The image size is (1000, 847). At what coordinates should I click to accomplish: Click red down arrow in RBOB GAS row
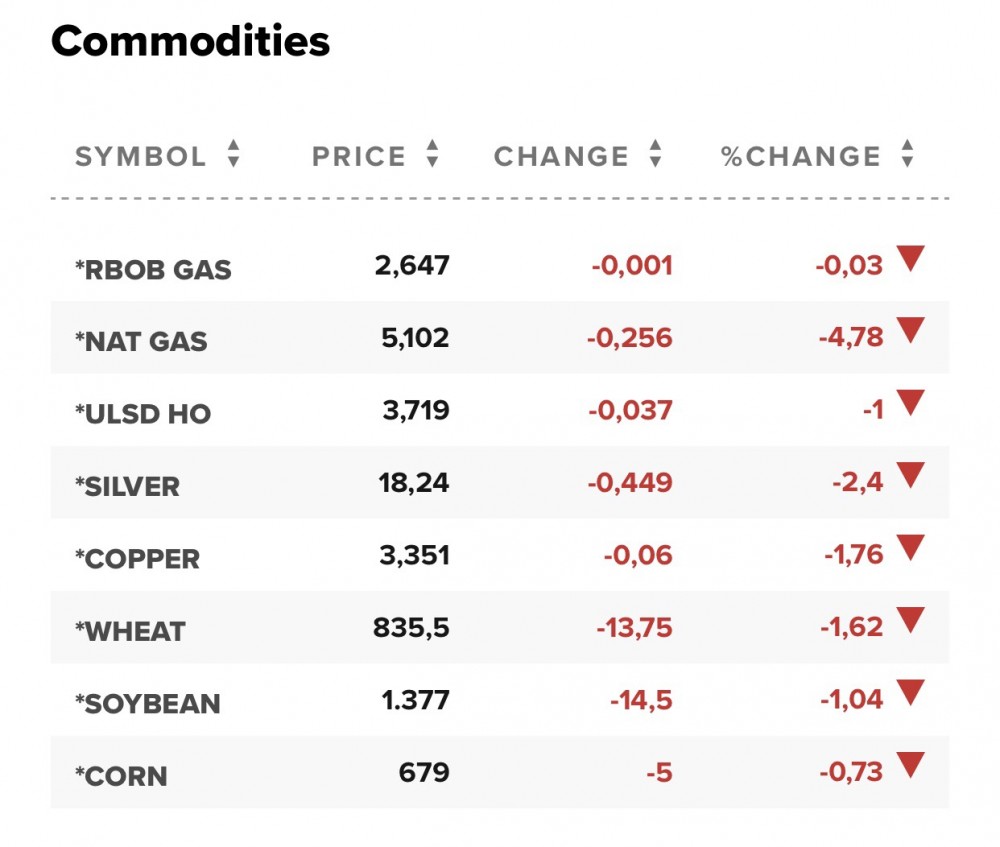[910, 259]
